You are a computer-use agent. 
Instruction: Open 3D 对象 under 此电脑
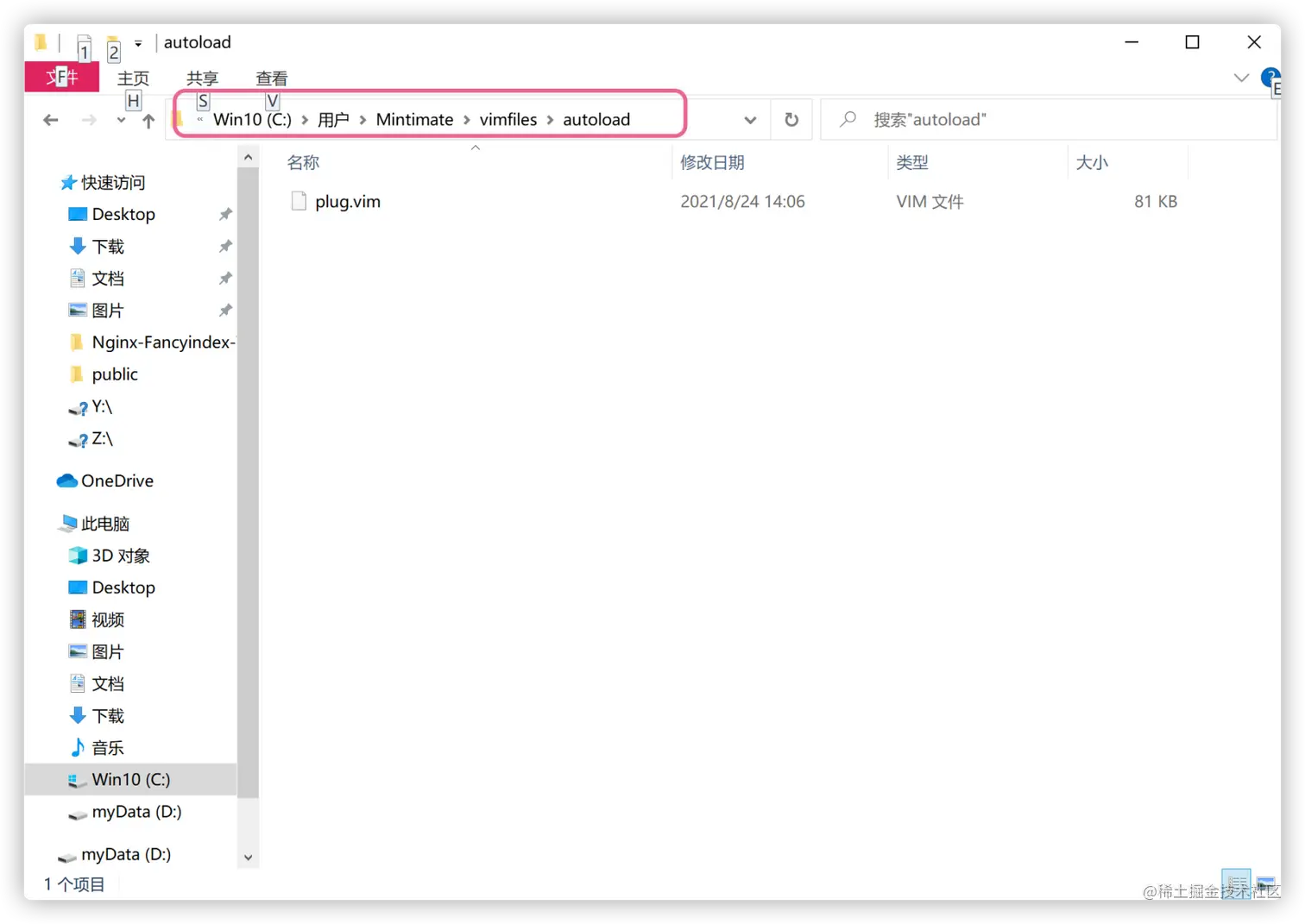coord(121,556)
